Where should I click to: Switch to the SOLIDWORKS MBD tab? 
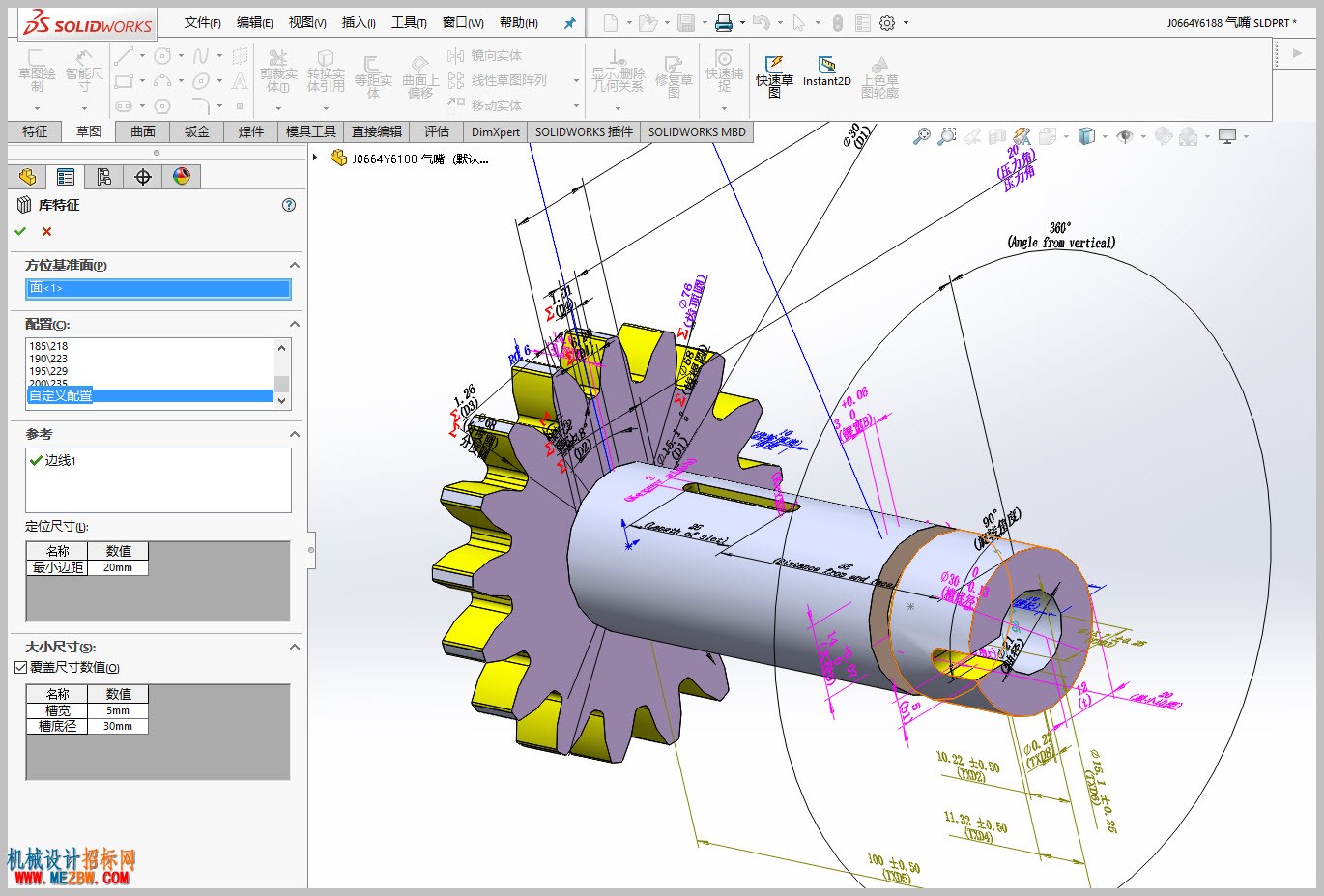pyautogui.click(x=697, y=131)
